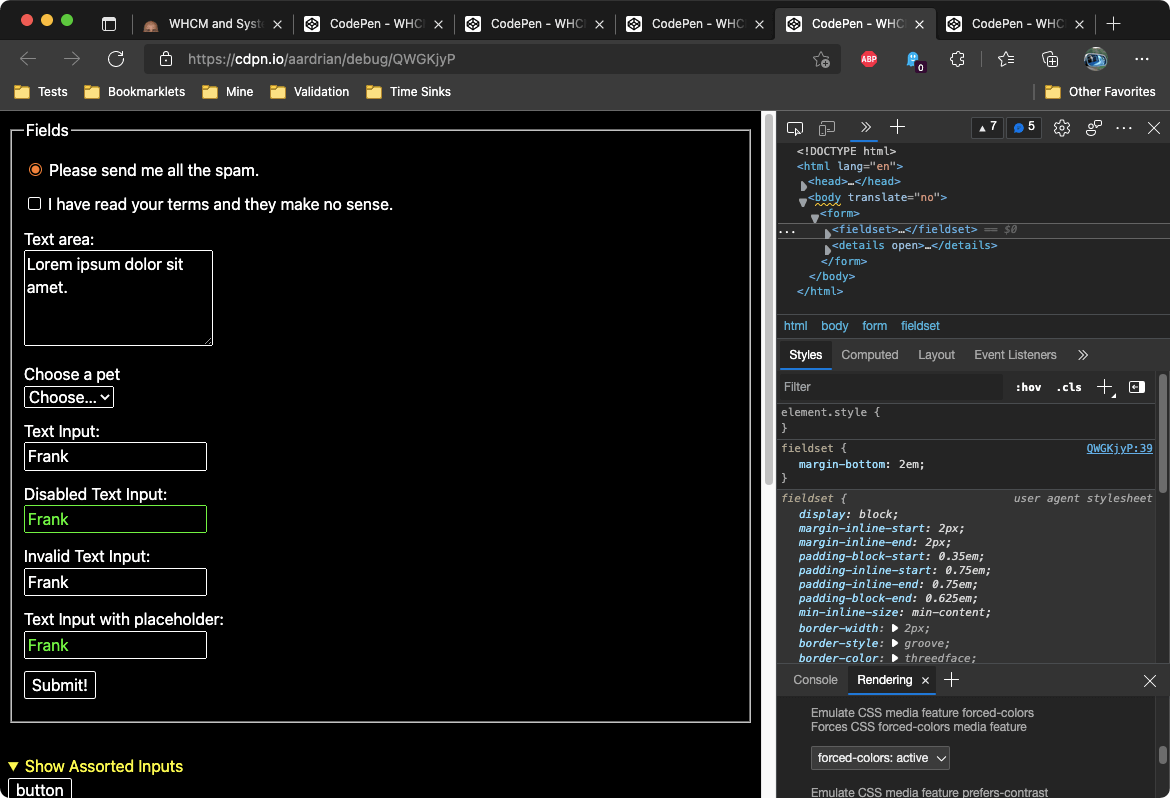Open the Event Listeners tab
Screen dimensions: 1170x798
pos(1016,355)
